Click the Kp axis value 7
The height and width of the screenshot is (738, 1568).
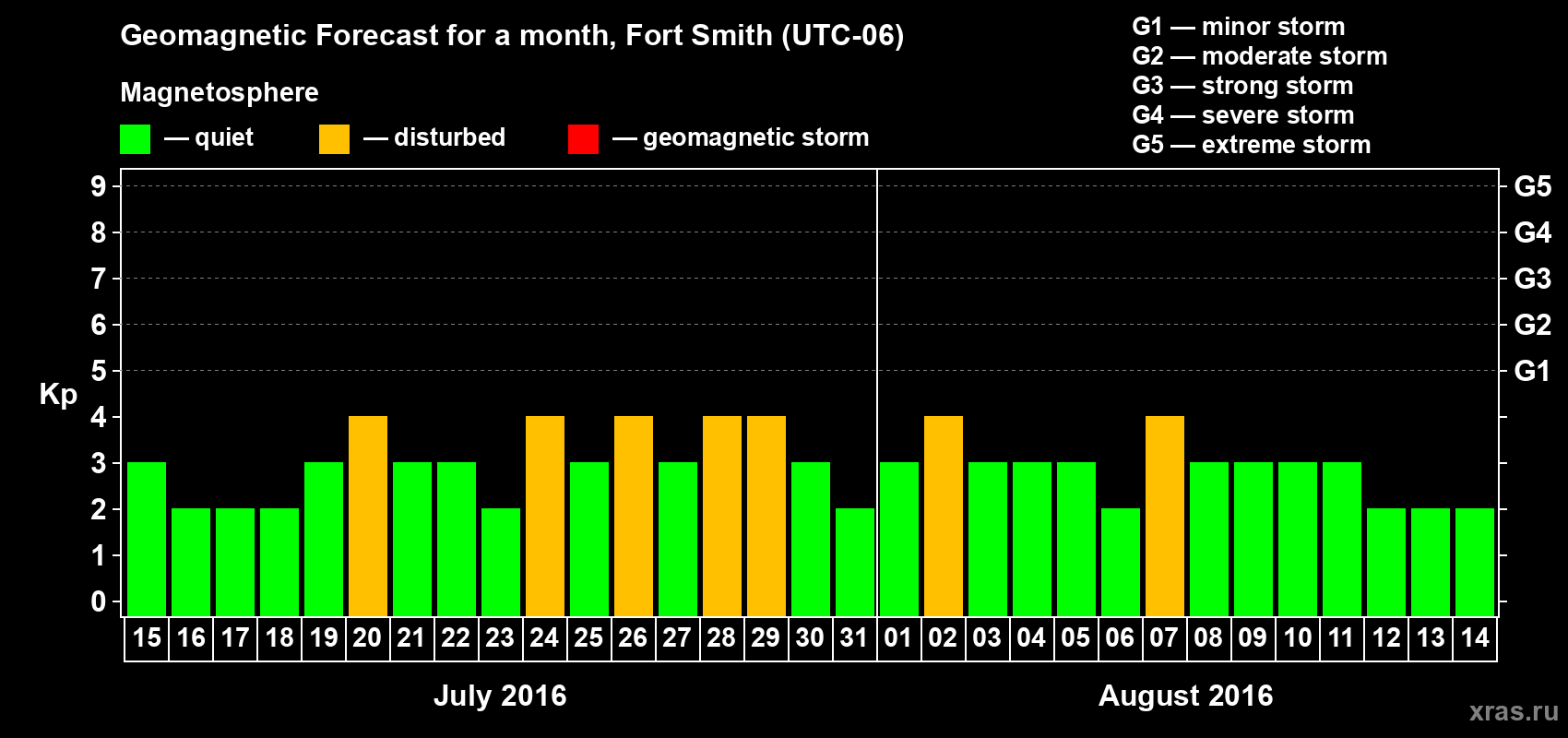pos(99,279)
